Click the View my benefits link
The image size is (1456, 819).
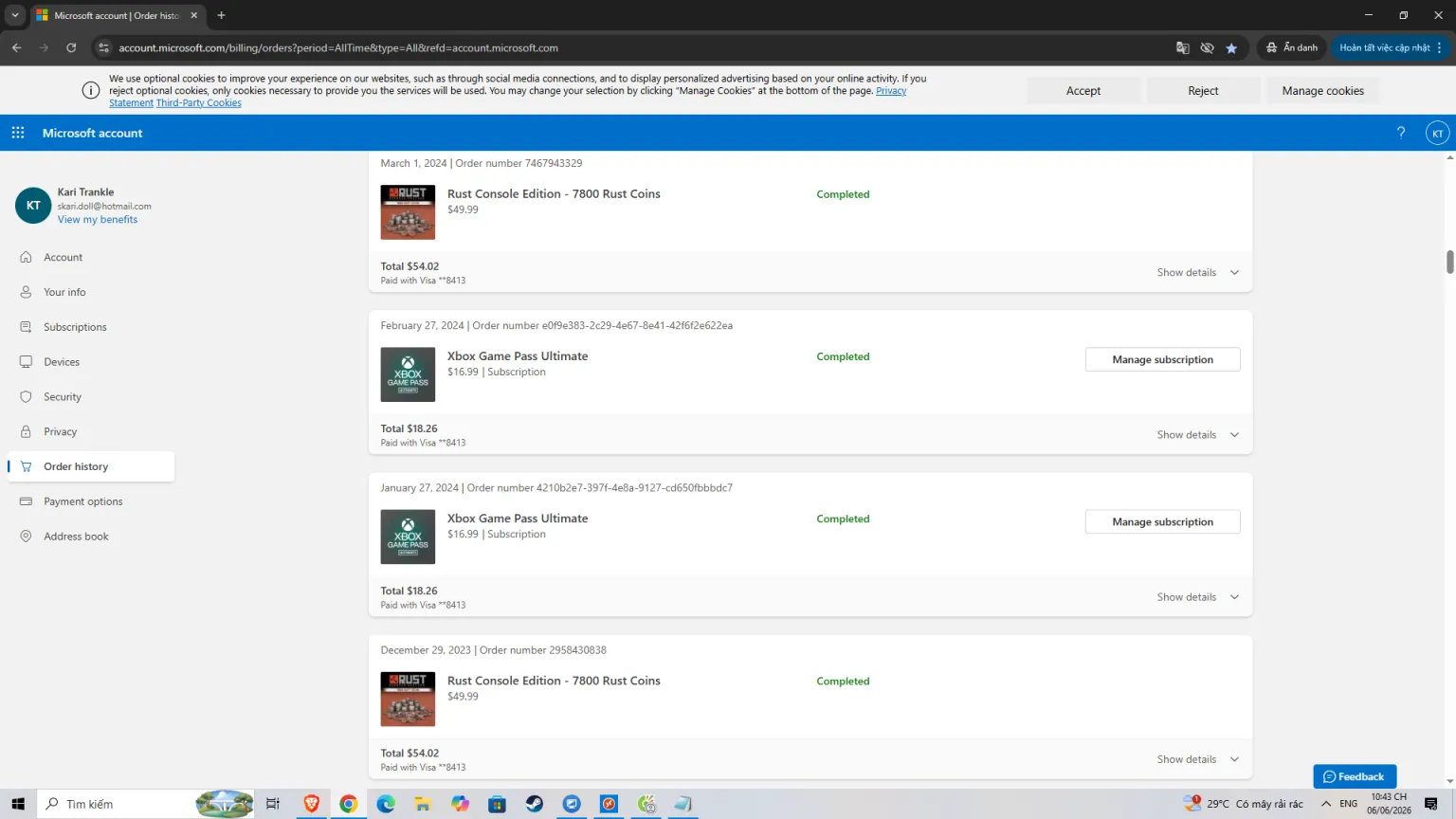[x=98, y=219]
